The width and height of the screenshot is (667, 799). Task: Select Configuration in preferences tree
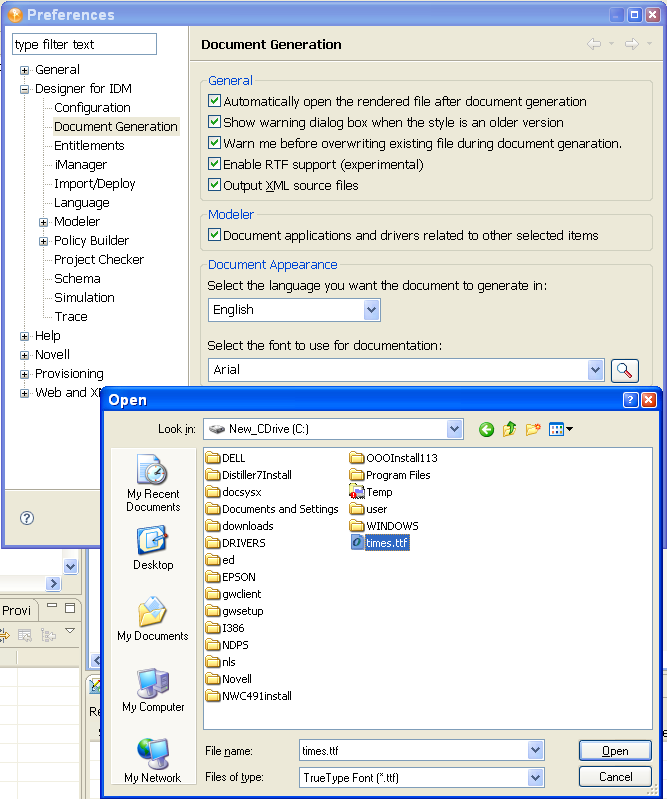tap(92, 108)
